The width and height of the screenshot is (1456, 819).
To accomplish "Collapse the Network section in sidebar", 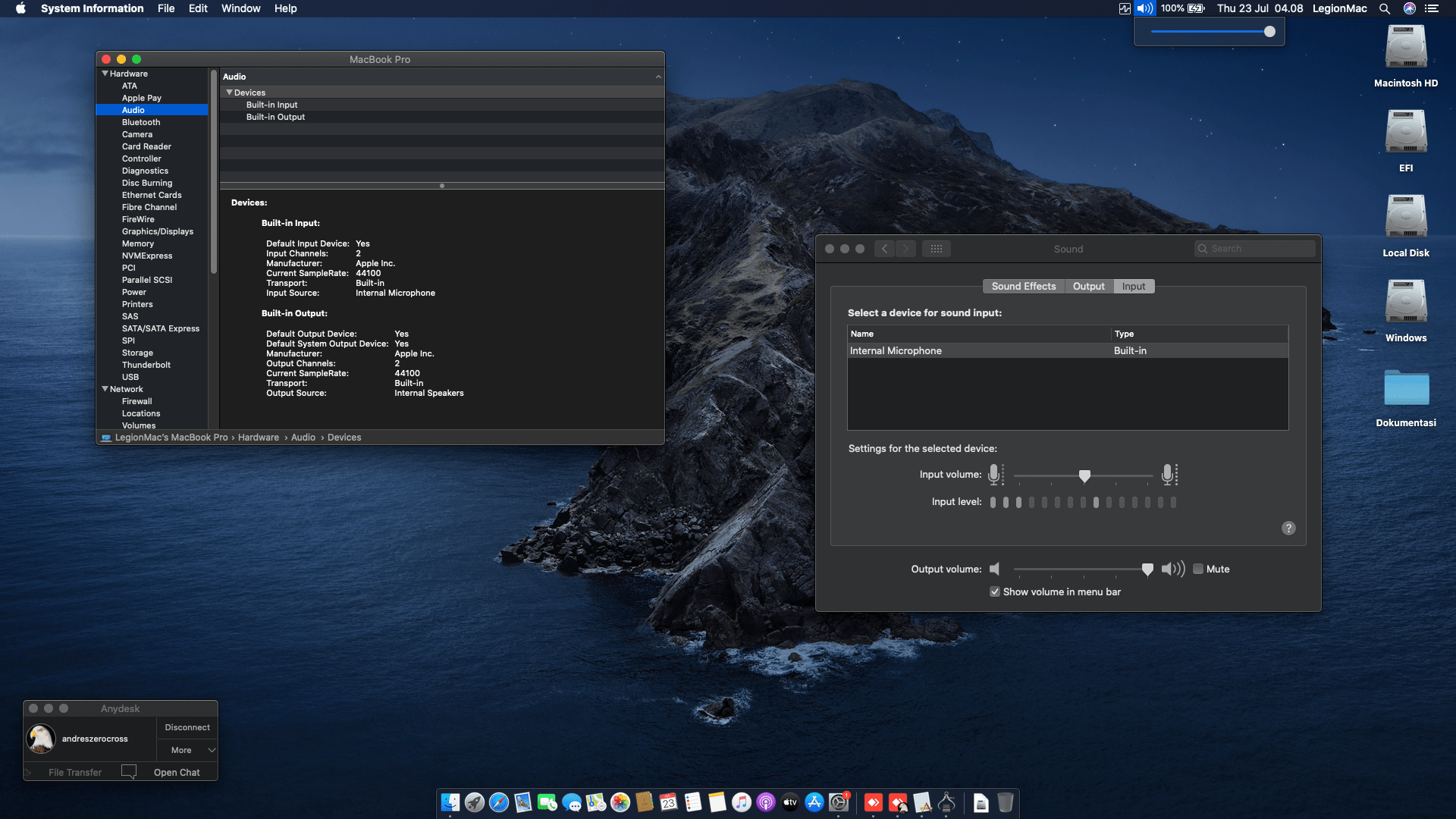I will coord(105,389).
